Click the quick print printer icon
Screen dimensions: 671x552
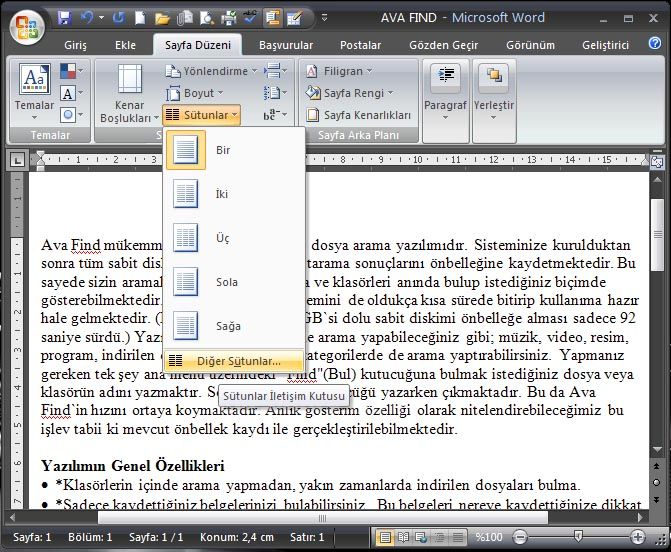tap(229, 18)
